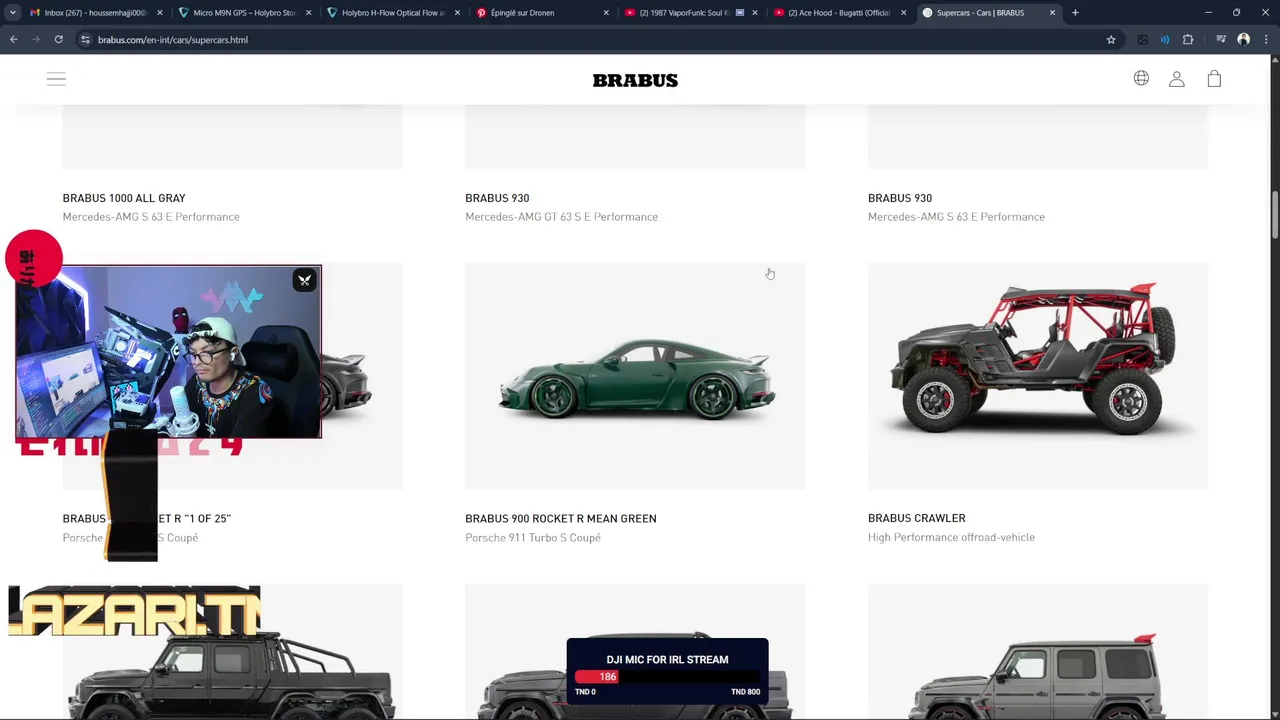Viewport: 1280px width, 720px height.
Task: Click 'Mercedes-AMG S 63 E Performance' under 1000 ALL GRAY
Action: tap(151, 216)
